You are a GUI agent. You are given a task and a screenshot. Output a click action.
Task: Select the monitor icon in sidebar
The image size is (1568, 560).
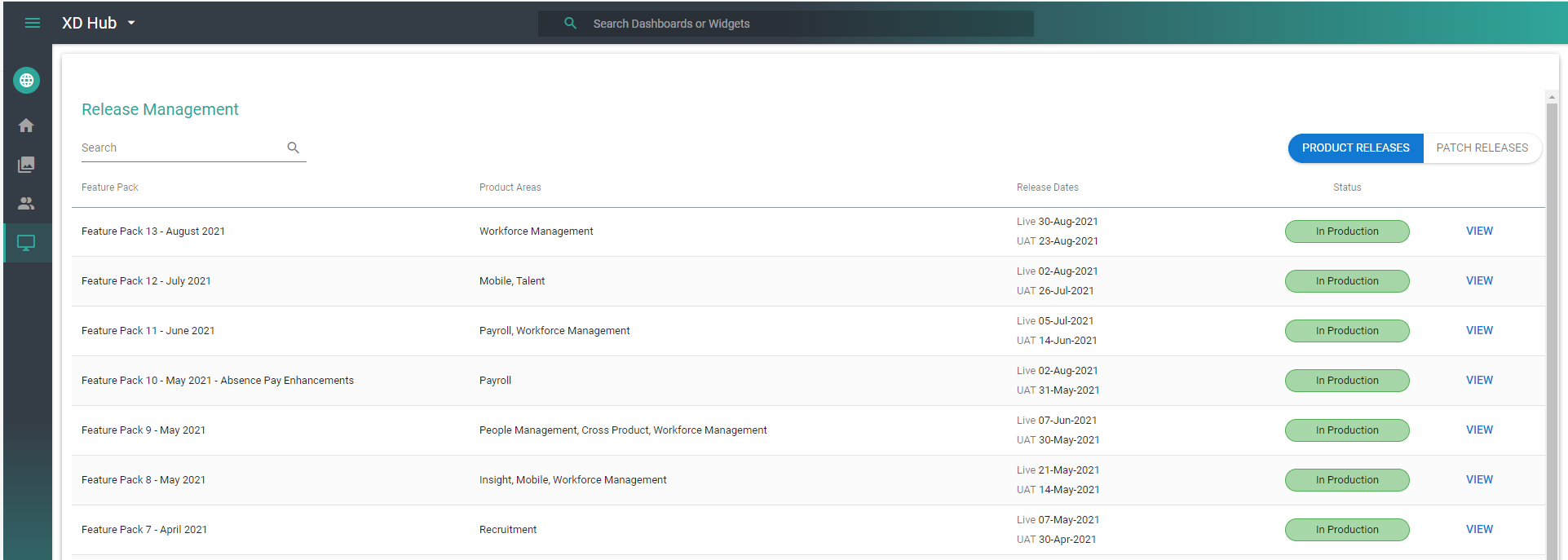26,243
